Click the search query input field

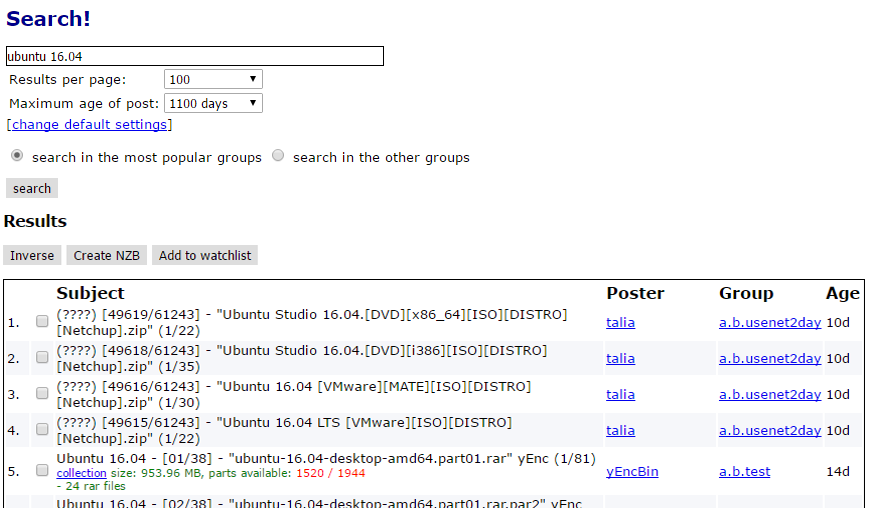click(195, 56)
